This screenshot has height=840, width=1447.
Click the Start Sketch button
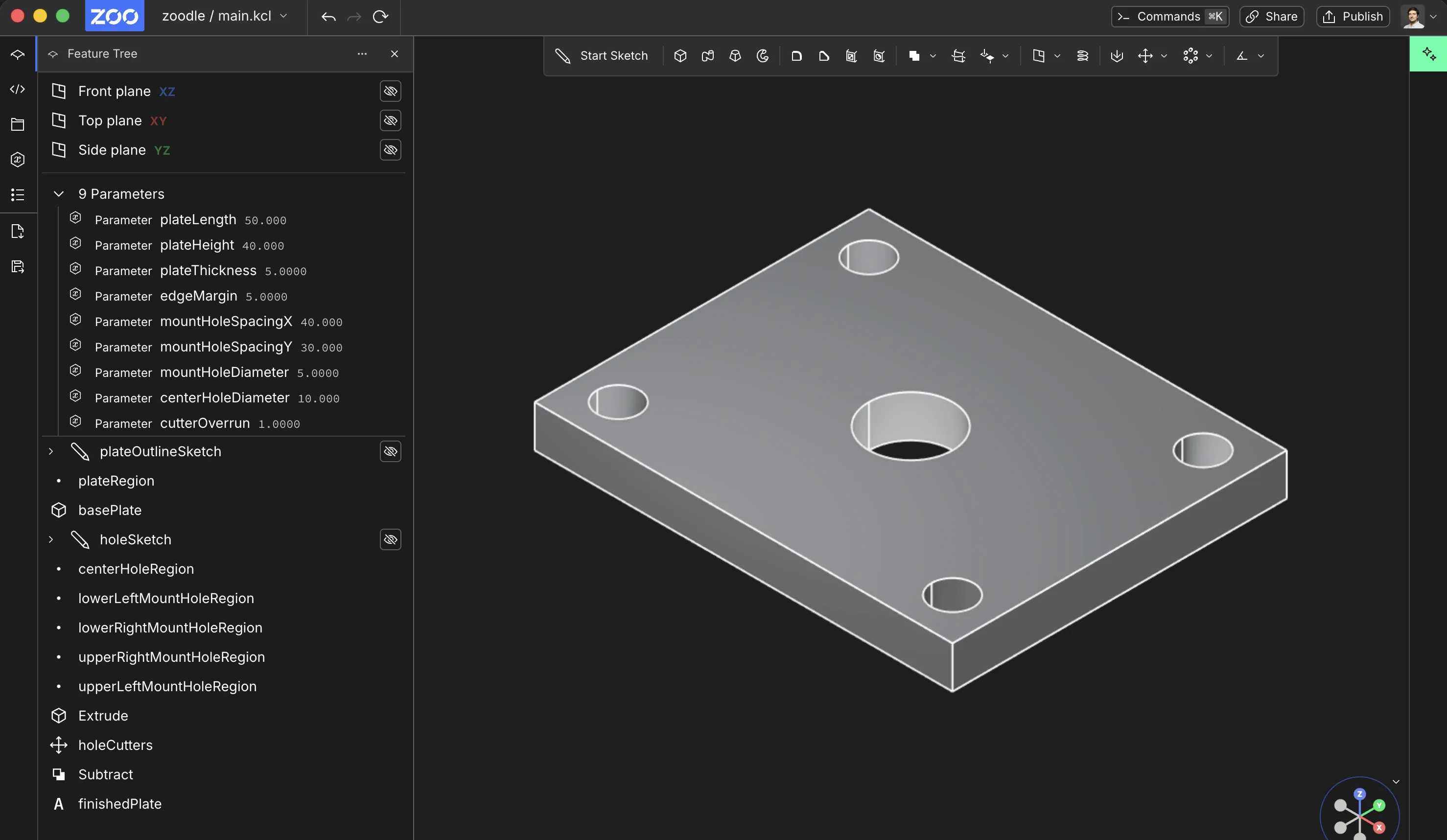(601, 56)
